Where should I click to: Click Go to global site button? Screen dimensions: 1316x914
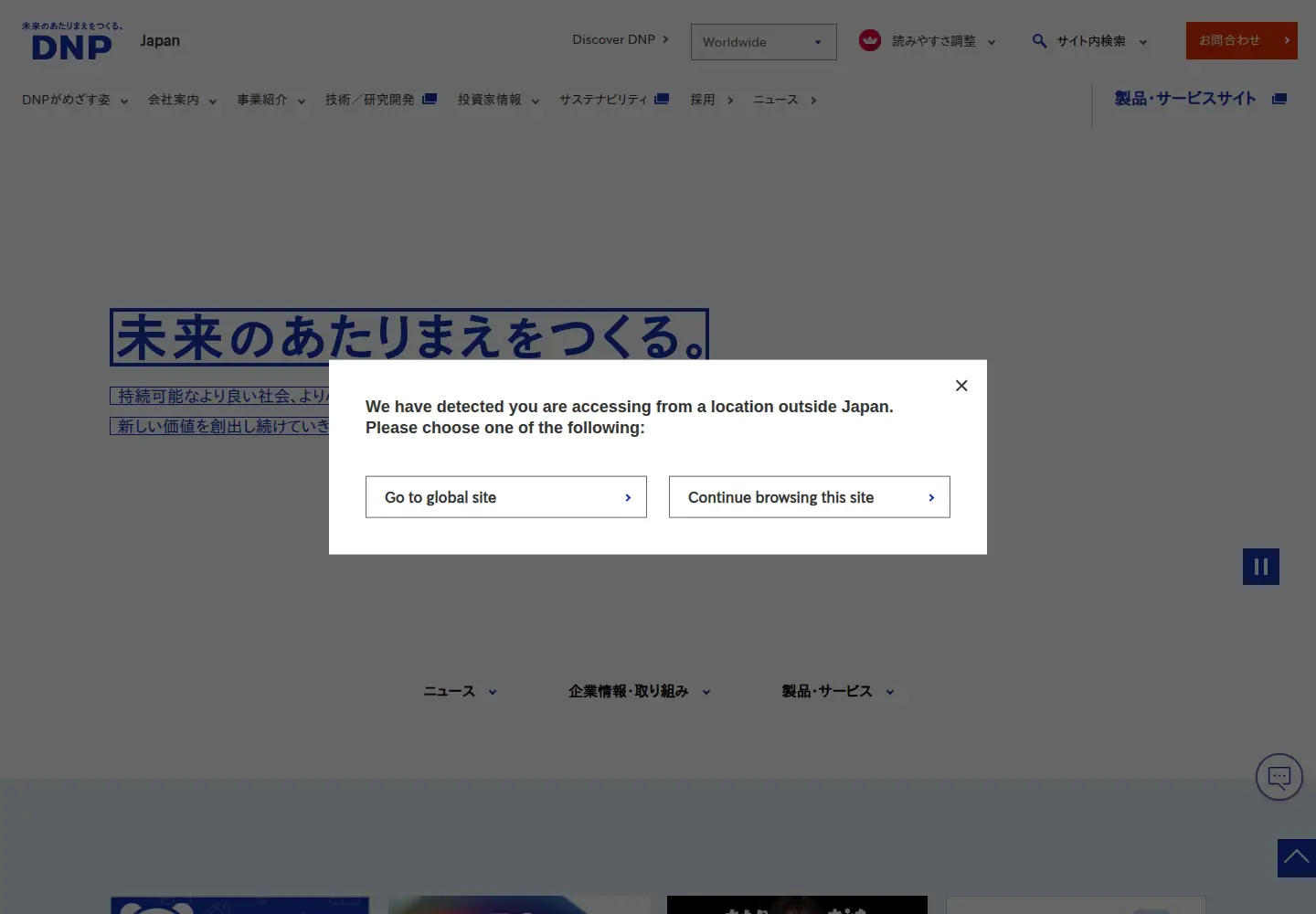coord(506,497)
